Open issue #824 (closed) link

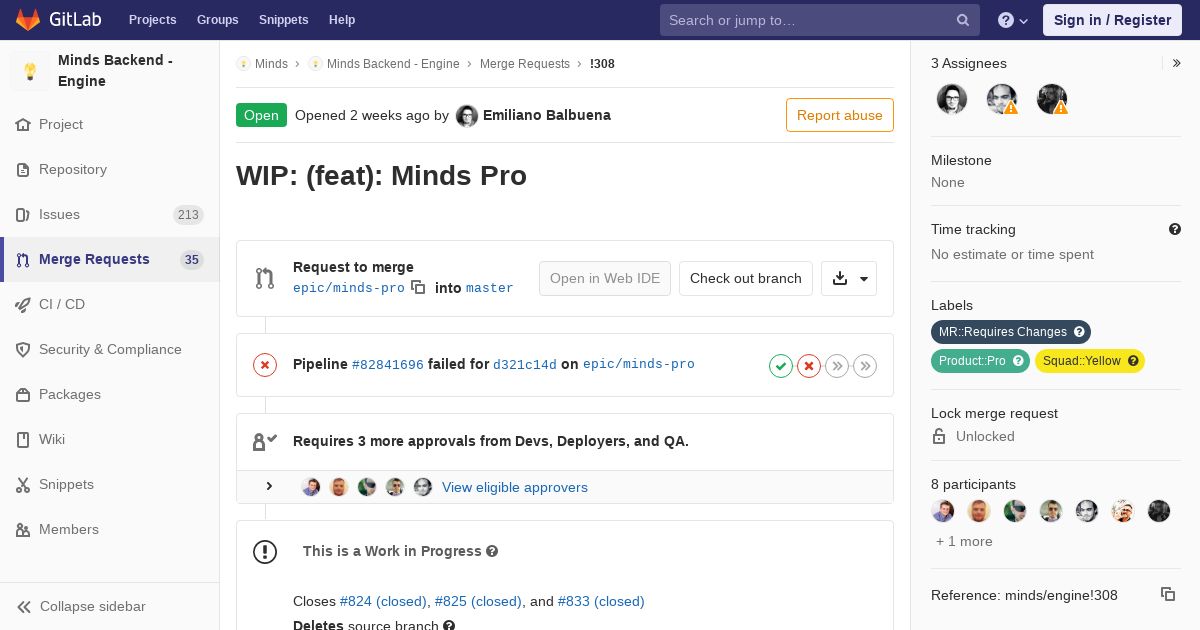(383, 601)
